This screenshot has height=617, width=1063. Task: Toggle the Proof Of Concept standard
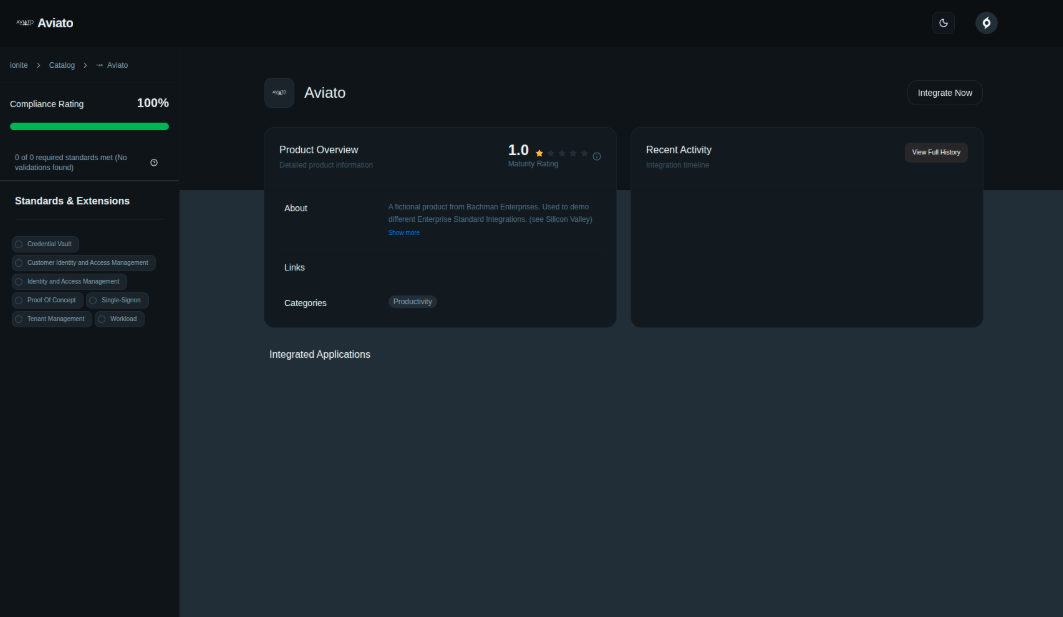pos(47,300)
